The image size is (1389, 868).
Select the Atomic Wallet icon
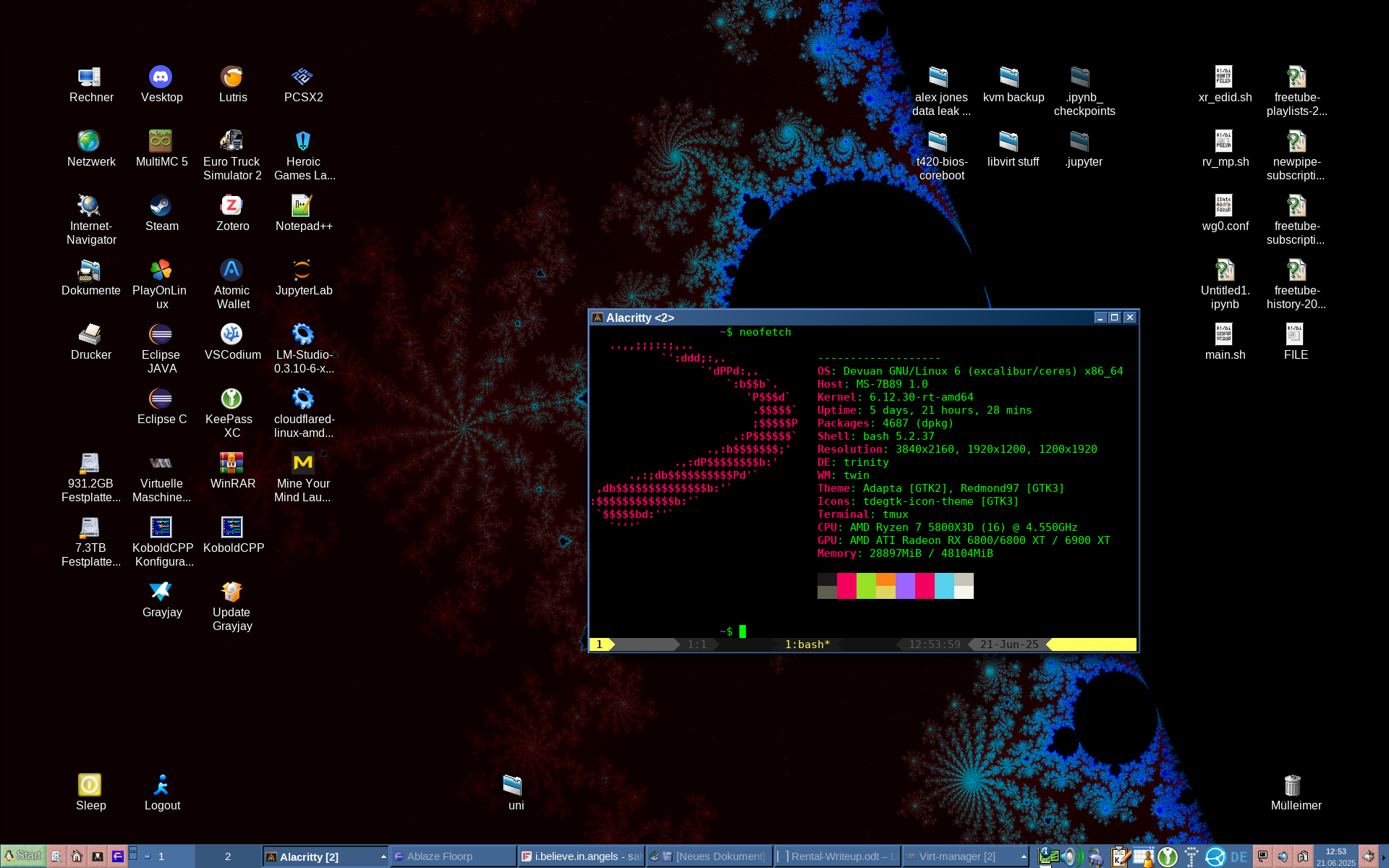232,284
